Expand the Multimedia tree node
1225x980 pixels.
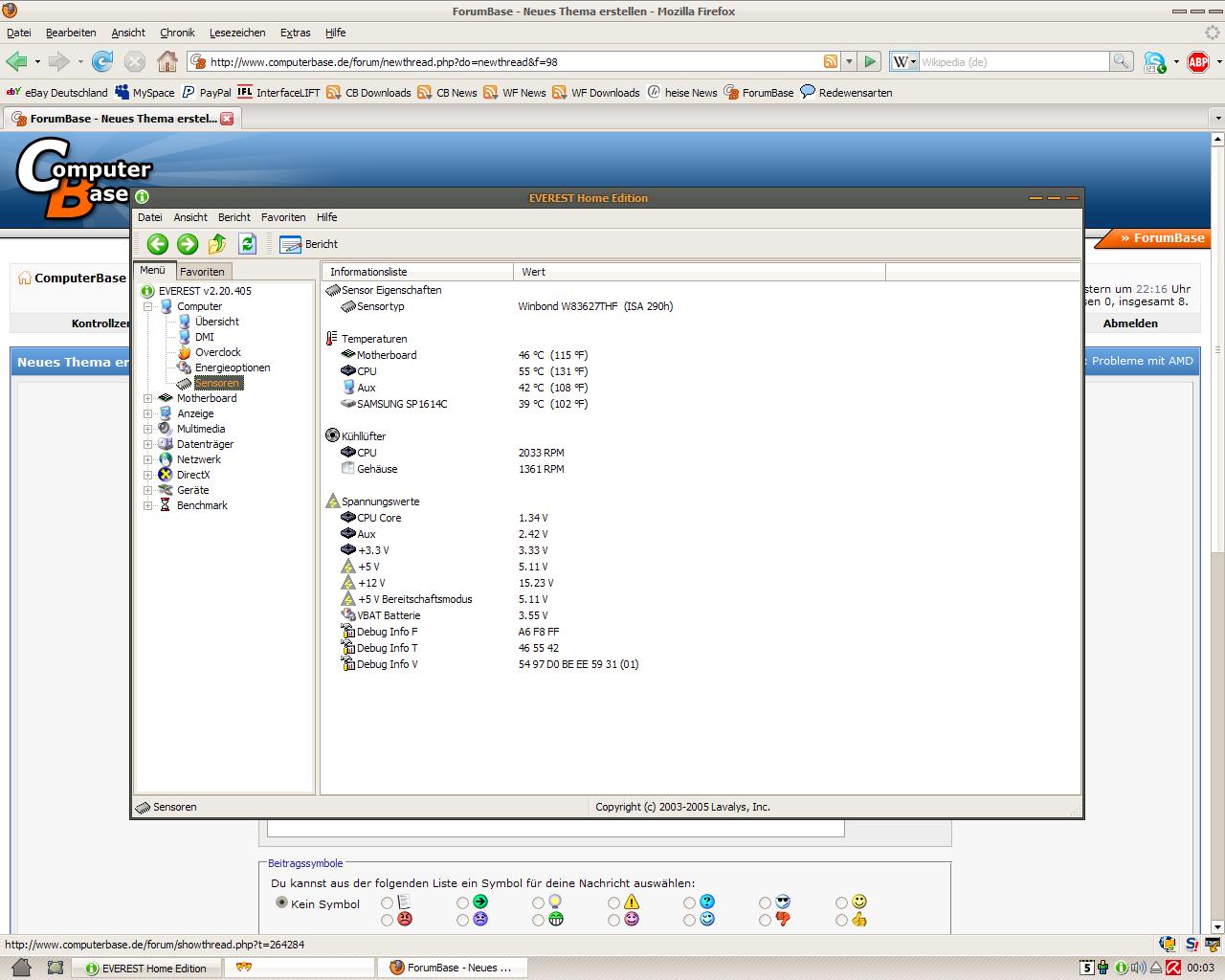148,429
